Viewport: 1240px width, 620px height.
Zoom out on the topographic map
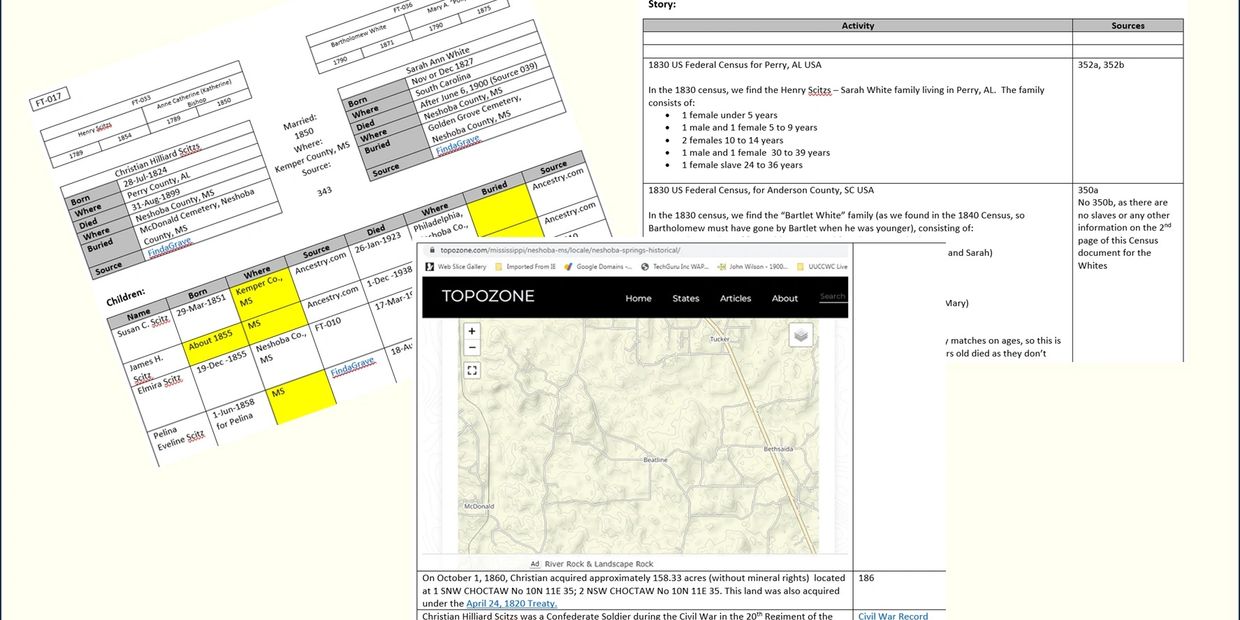[472, 348]
